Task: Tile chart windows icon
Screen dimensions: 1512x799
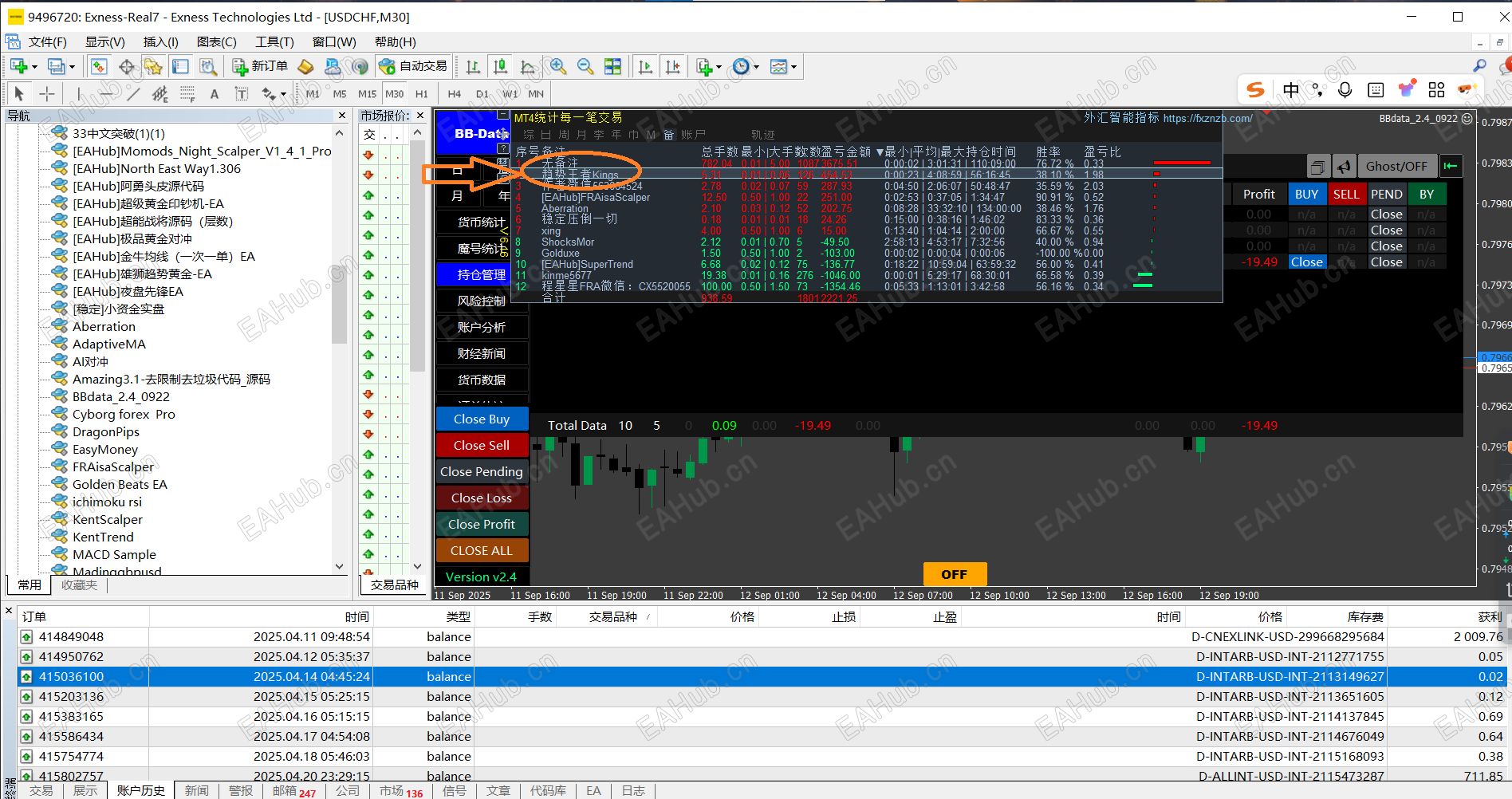Action: click(612, 67)
